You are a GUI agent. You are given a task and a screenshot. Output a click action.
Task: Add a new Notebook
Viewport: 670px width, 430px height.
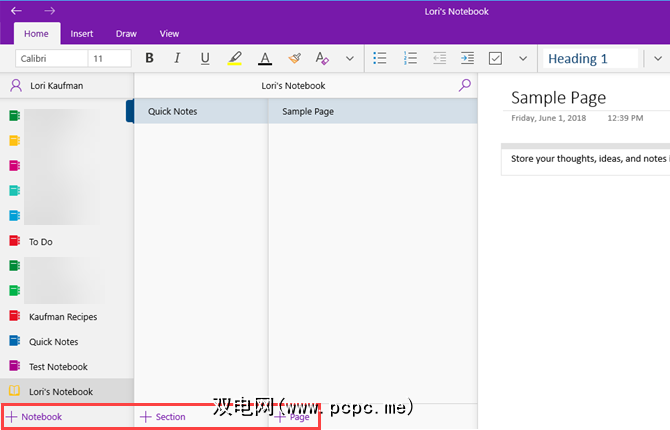click(x=35, y=417)
